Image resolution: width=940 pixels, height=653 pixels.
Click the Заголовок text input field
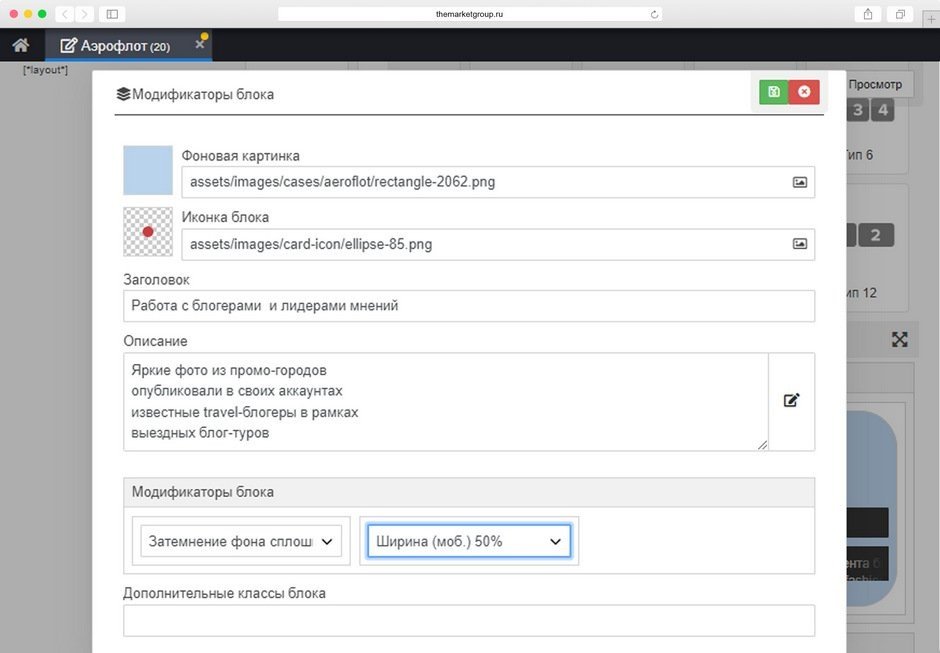tap(469, 306)
